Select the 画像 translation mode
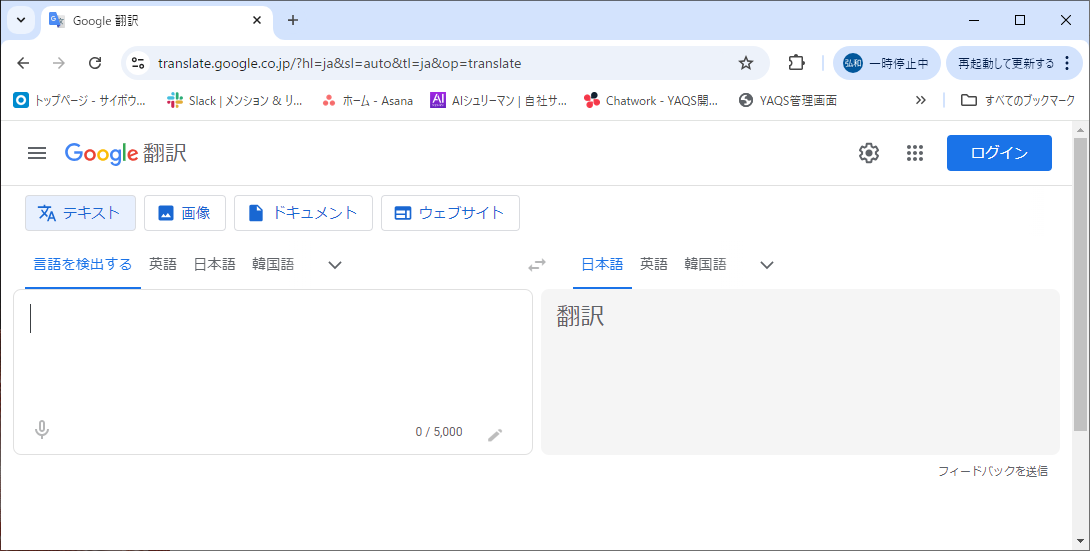 tap(185, 213)
